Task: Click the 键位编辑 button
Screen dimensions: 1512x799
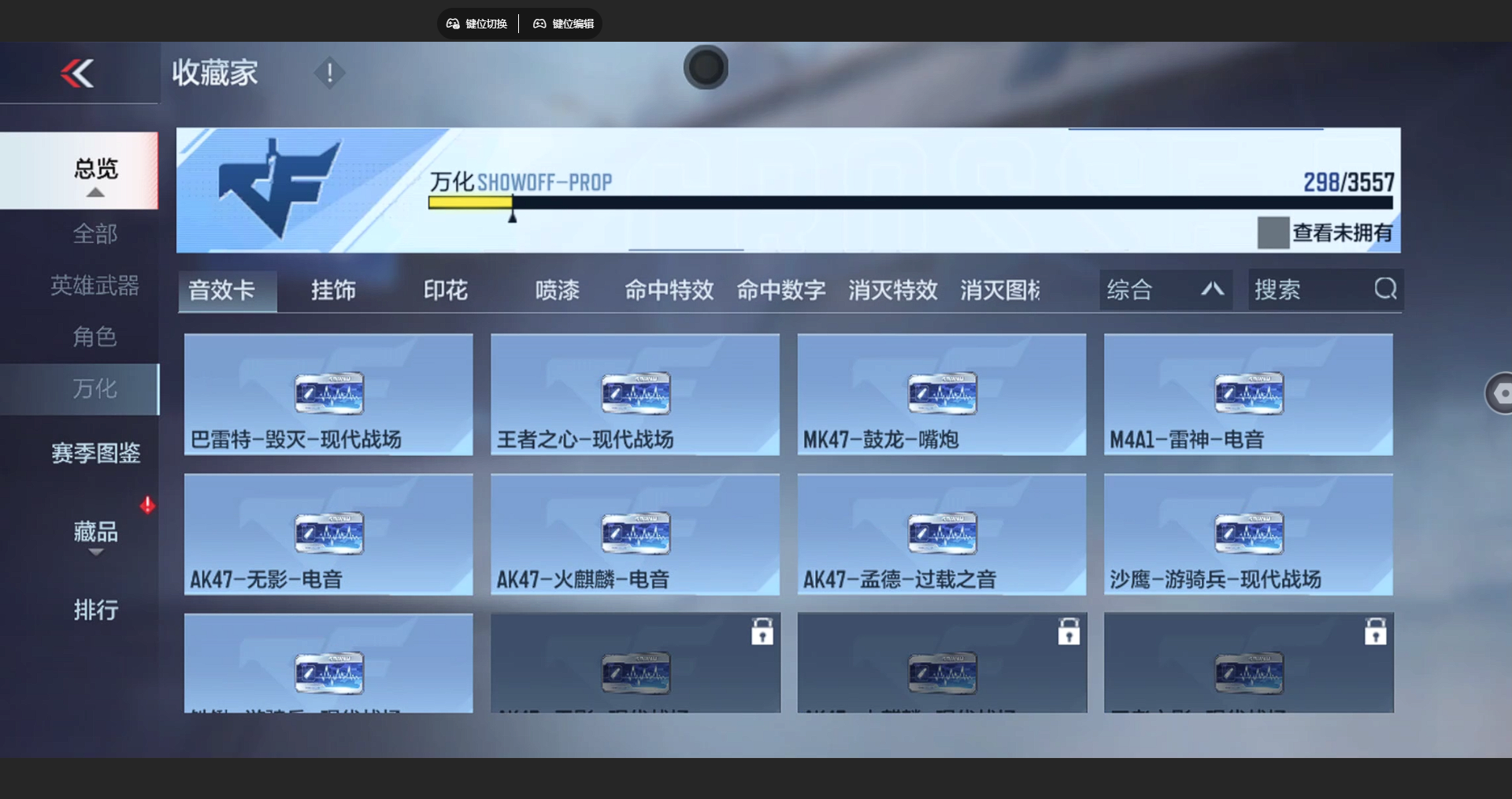Action: [564, 24]
